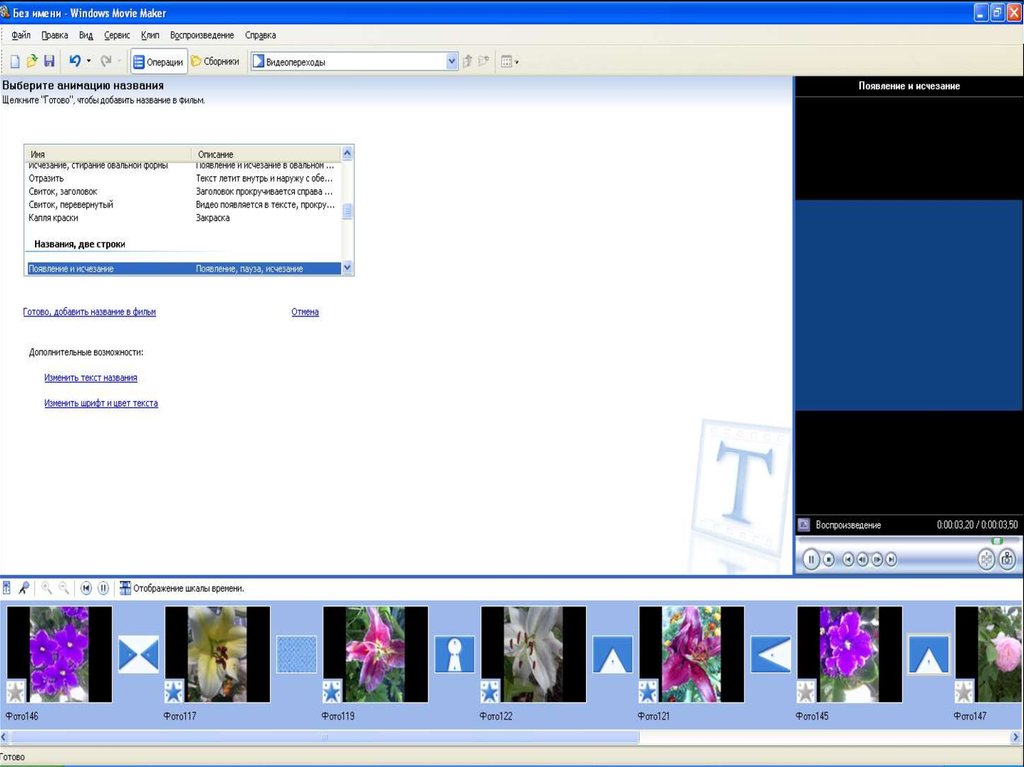
Task: Click the Undo arrow icon
Action: click(x=74, y=62)
